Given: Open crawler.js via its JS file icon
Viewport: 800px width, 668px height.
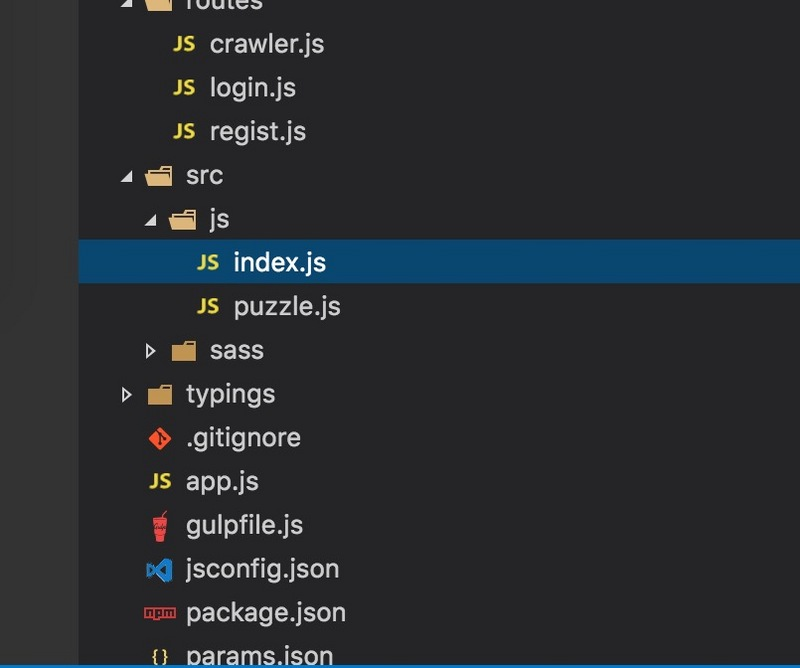Looking at the screenshot, I should [x=185, y=44].
